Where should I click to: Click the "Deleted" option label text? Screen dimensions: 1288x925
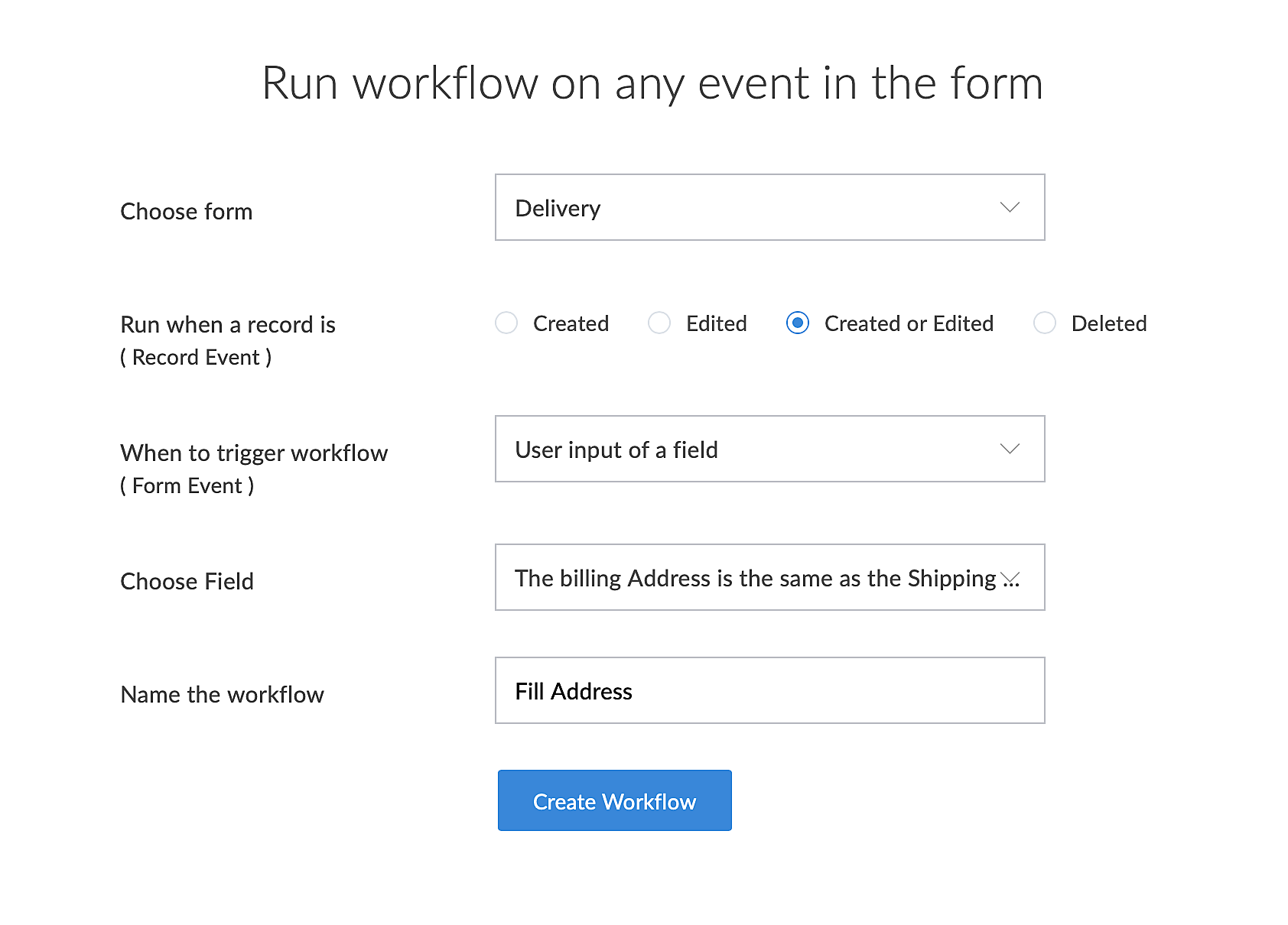tap(1108, 323)
